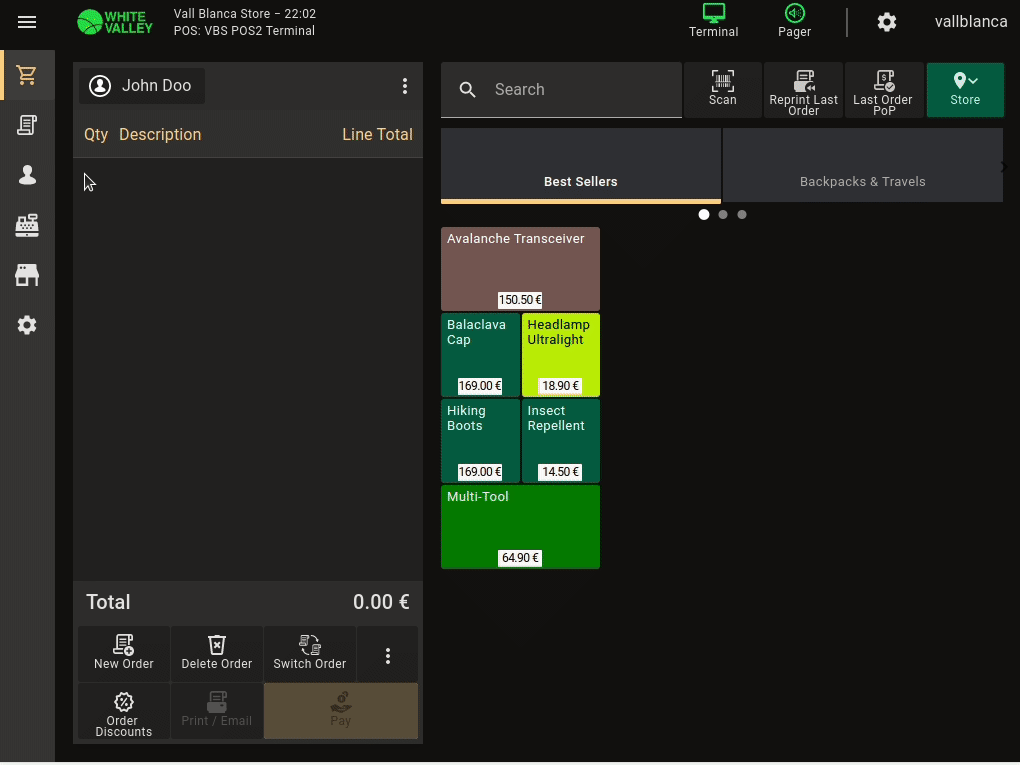The image size is (1020, 765).
Task: Switch to Backpacks & Travels tab
Action: tap(862, 166)
